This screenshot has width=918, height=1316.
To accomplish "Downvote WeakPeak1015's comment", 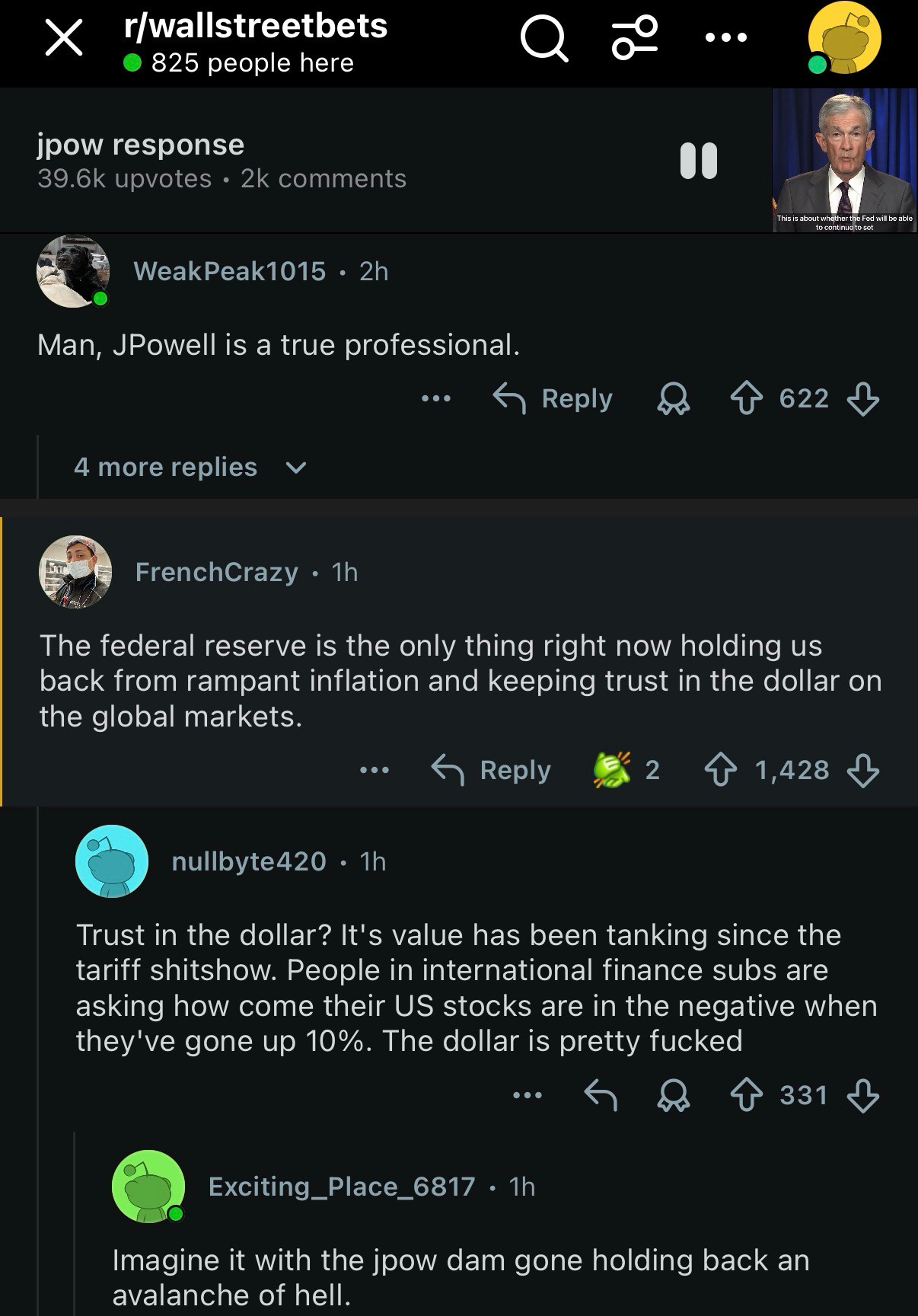I will point(863,398).
